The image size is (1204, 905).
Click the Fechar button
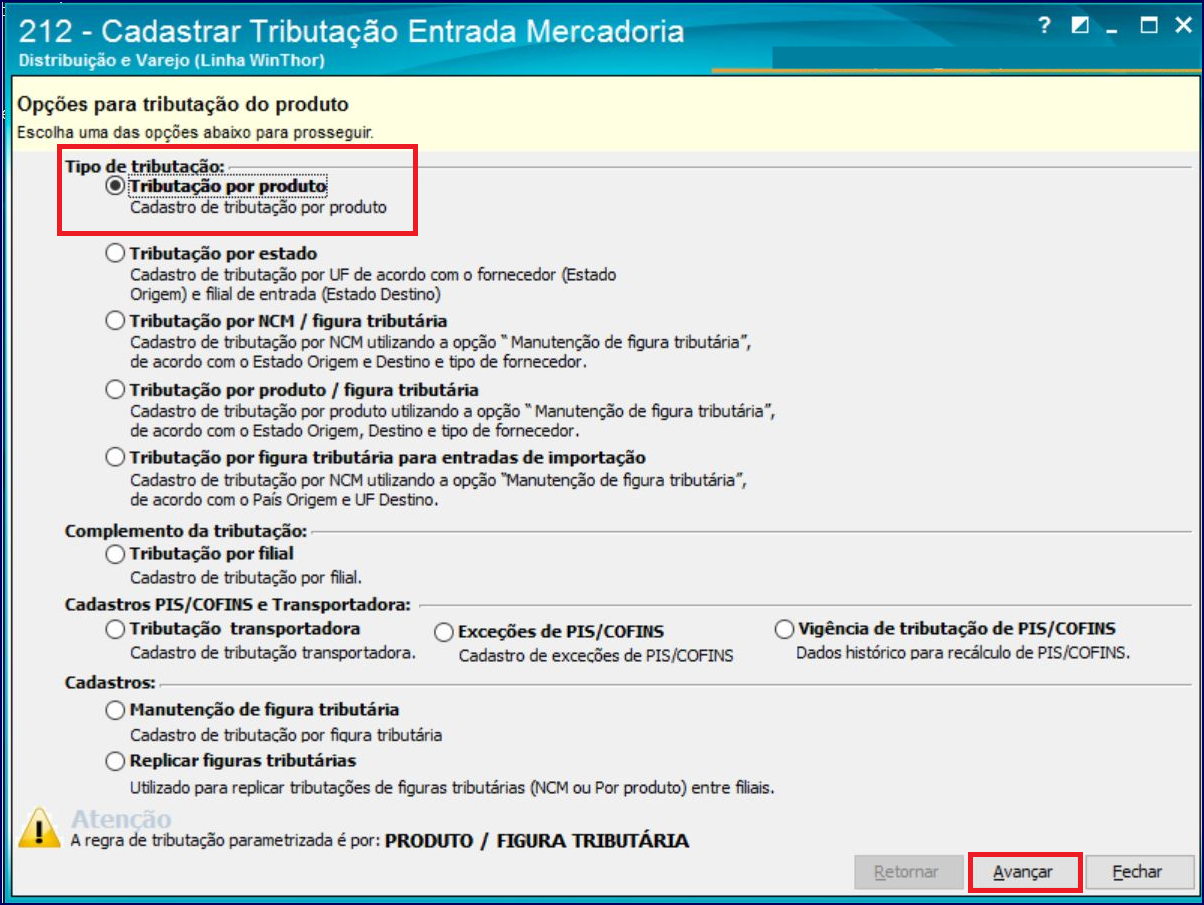pos(1139,872)
